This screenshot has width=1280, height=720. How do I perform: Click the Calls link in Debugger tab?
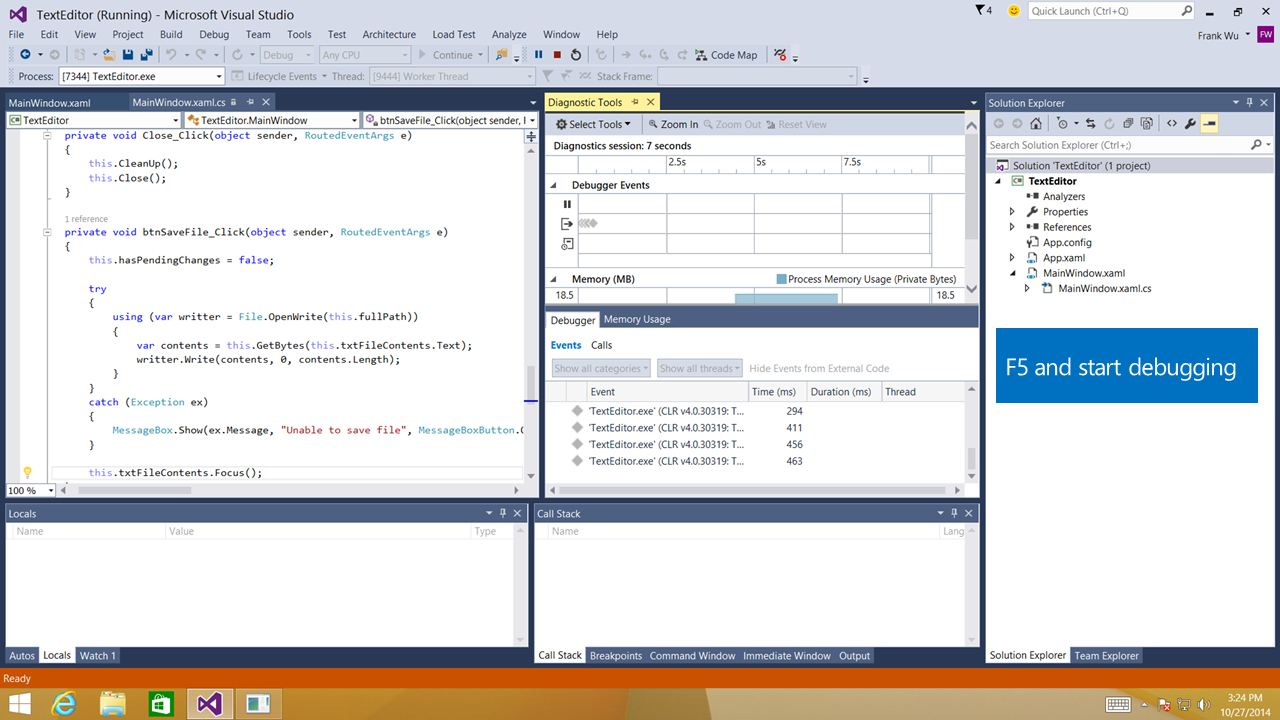point(602,345)
